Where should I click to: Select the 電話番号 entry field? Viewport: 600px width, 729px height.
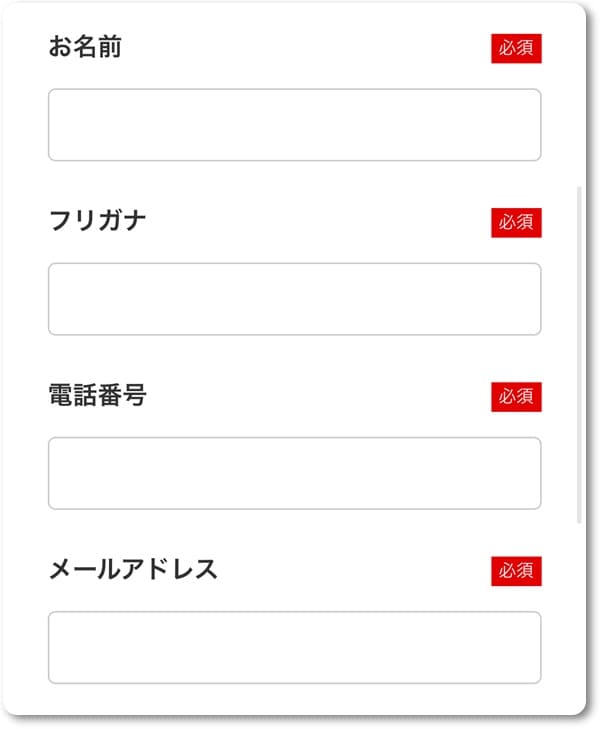coord(294,473)
